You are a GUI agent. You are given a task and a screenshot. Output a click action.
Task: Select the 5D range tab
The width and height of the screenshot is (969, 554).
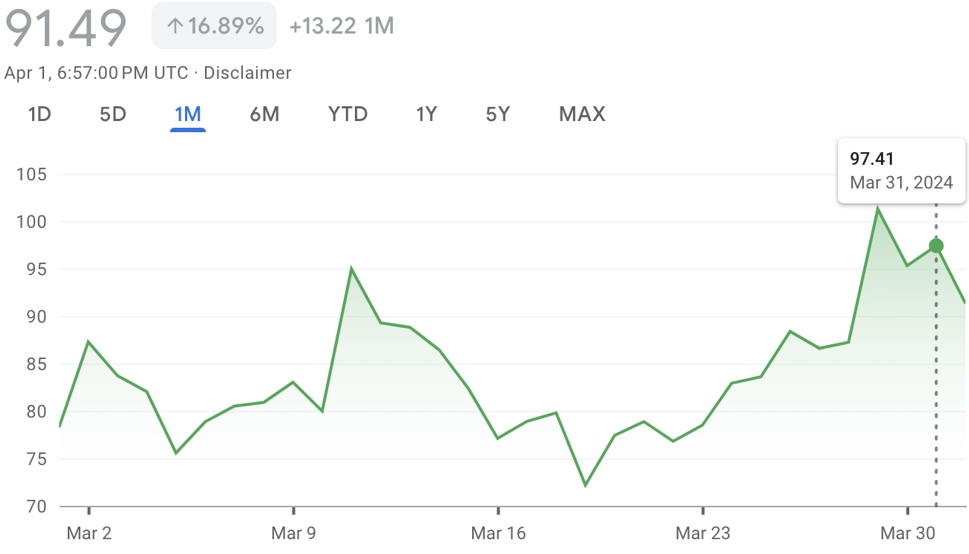113,114
